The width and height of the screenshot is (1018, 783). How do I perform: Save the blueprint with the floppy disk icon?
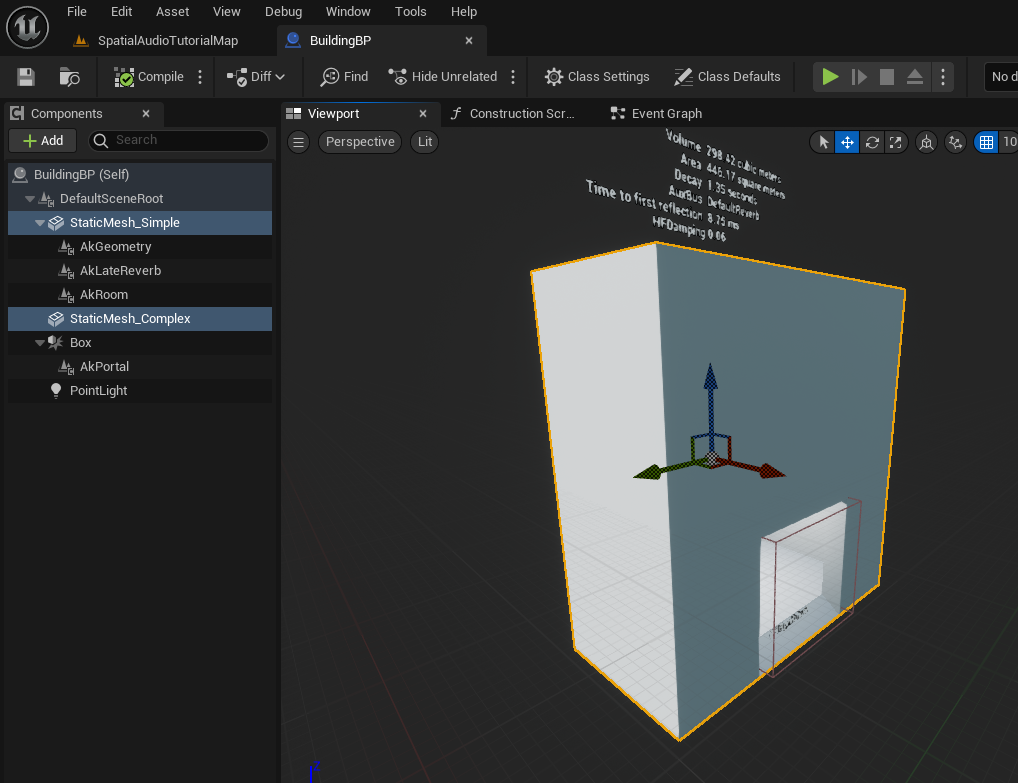[x=26, y=77]
